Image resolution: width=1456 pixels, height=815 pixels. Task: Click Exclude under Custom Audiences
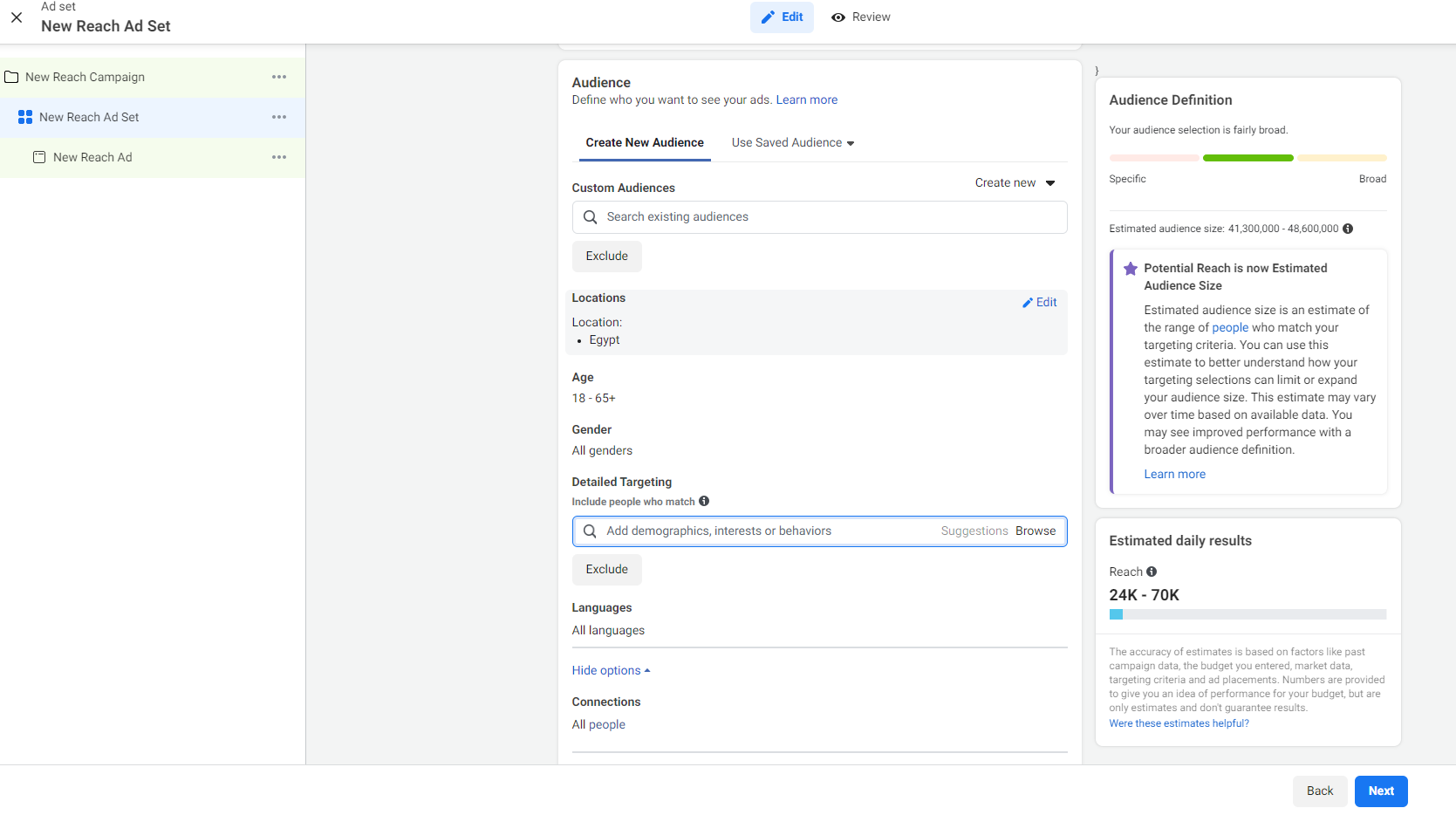click(x=607, y=257)
